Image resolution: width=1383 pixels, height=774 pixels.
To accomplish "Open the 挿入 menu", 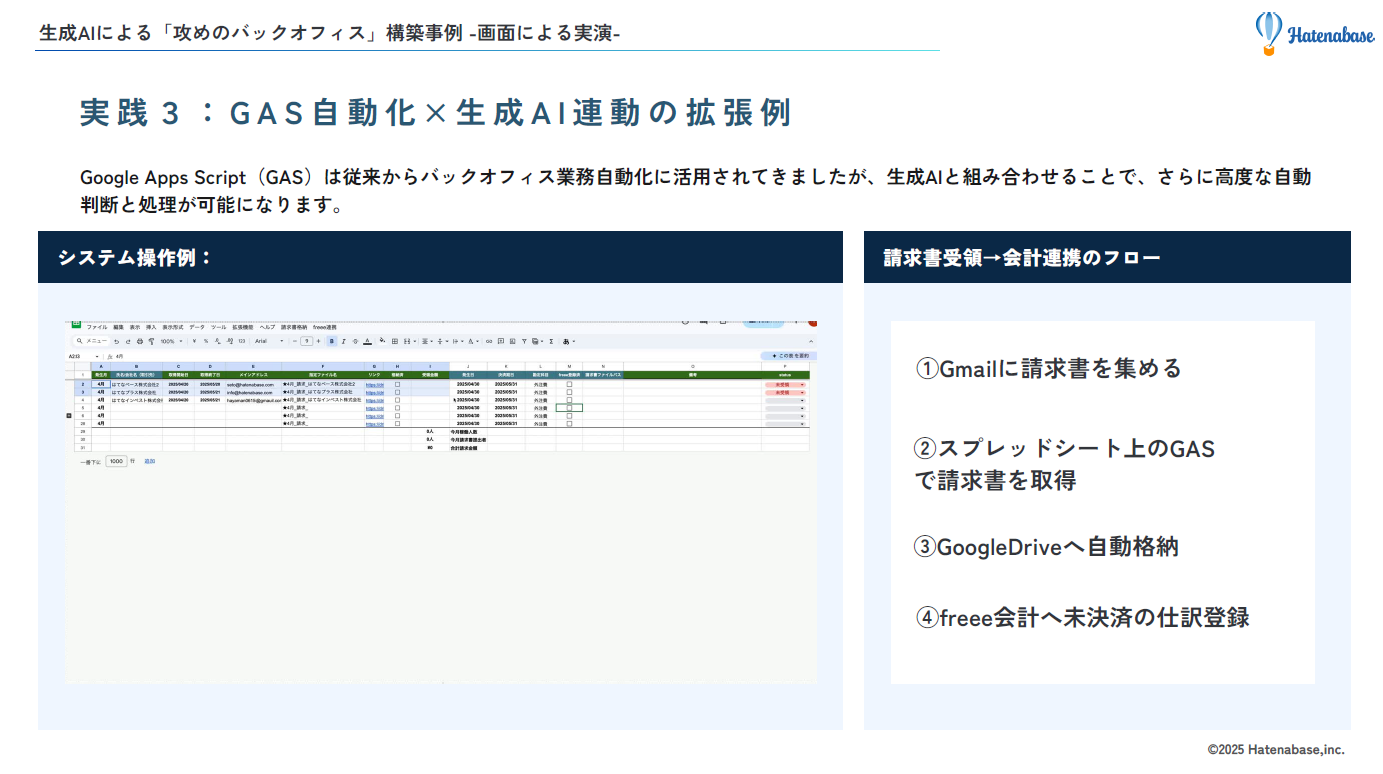I will tap(151, 327).
